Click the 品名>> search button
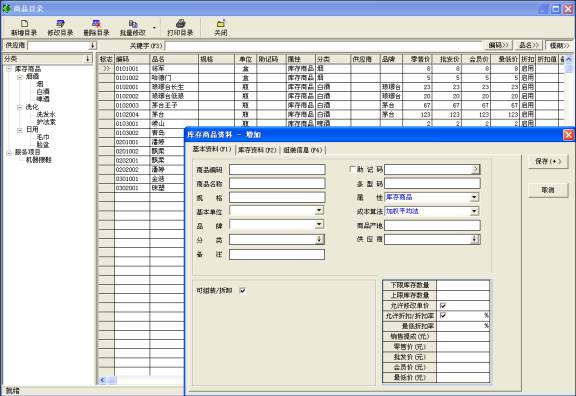The width and height of the screenshot is (576, 396). coord(528,45)
